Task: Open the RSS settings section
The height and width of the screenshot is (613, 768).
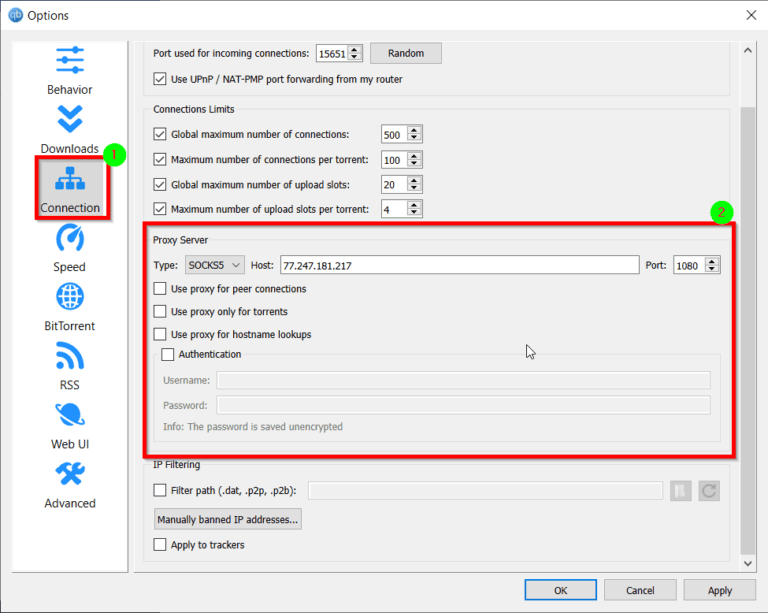Action: pos(70,366)
